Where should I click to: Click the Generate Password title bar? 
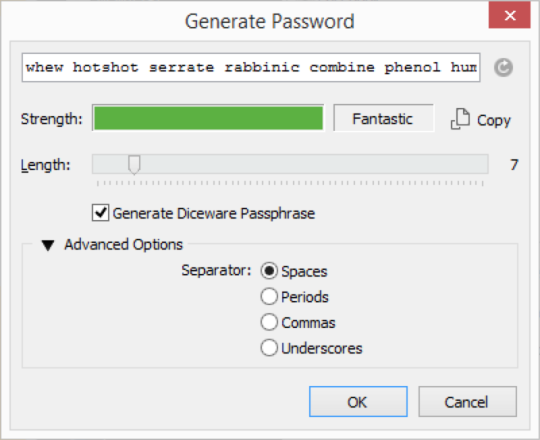click(270, 21)
